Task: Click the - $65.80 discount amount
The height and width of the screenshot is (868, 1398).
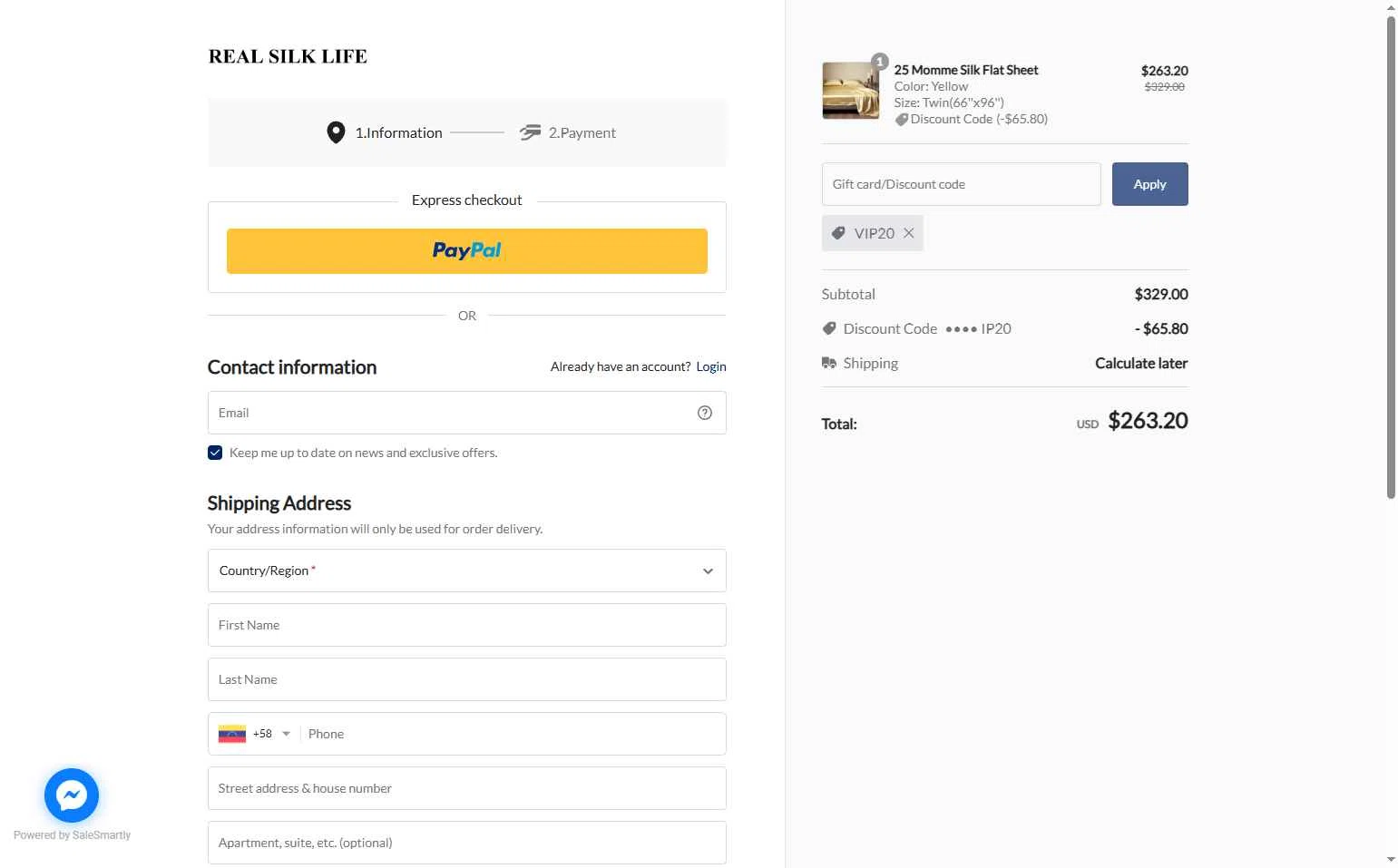Action: pyautogui.click(x=1161, y=328)
